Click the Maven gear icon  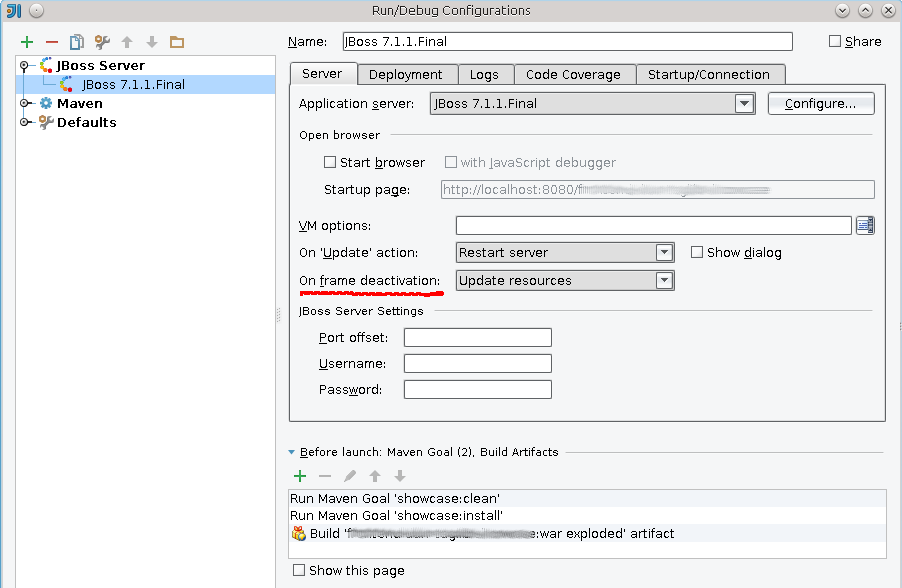point(46,104)
